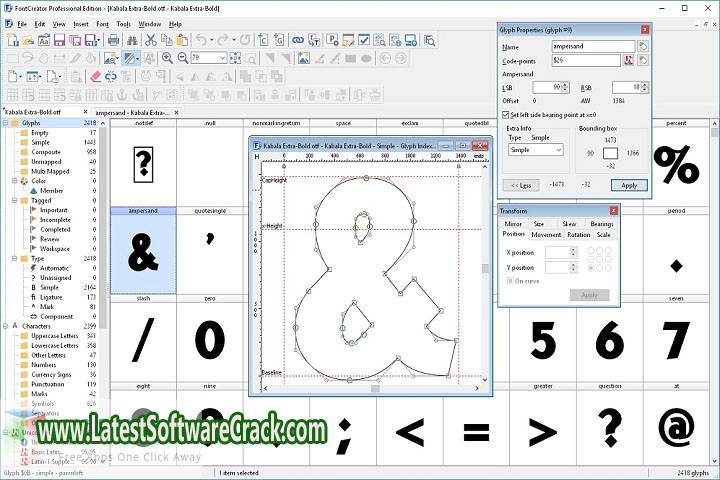Image resolution: width=720 pixels, height=480 pixels.
Task: Click the glyph editor vertical scrollbar thumb
Action: pos(485,269)
